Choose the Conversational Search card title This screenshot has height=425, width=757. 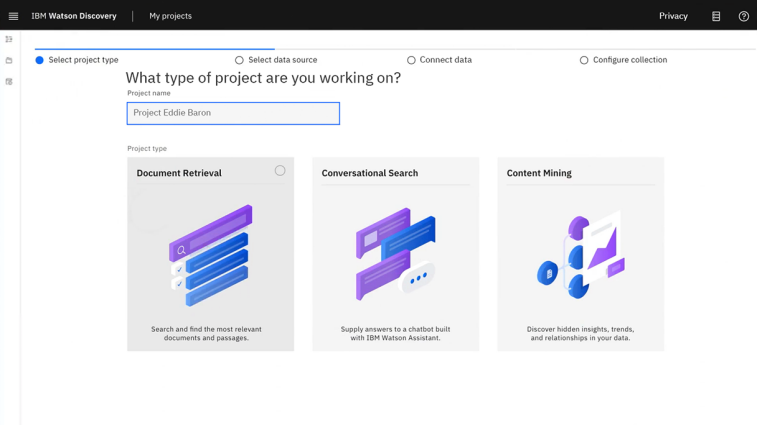click(x=370, y=173)
